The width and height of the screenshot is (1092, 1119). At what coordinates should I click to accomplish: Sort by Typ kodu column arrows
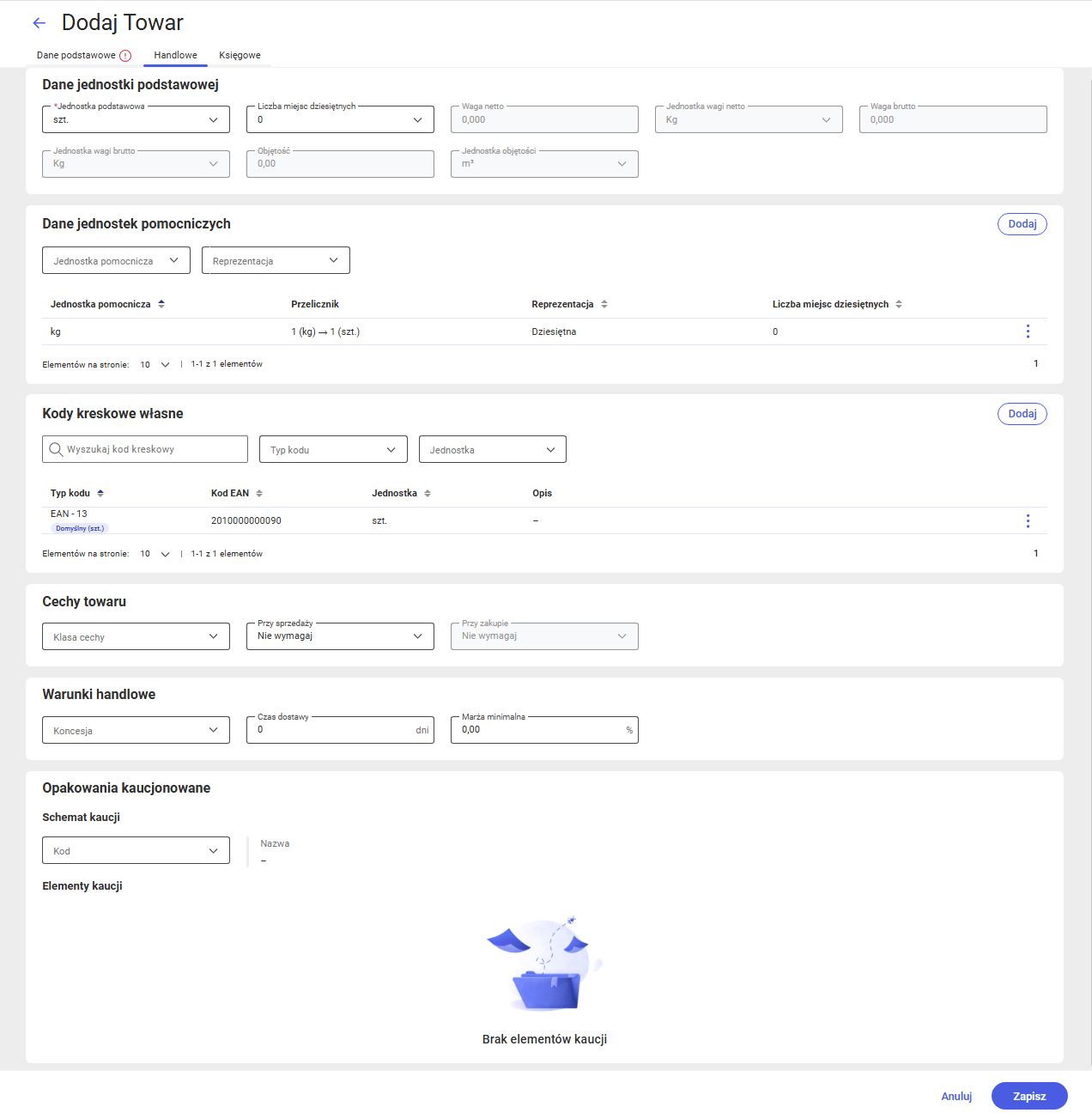pyautogui.click(x=100, y=493)
